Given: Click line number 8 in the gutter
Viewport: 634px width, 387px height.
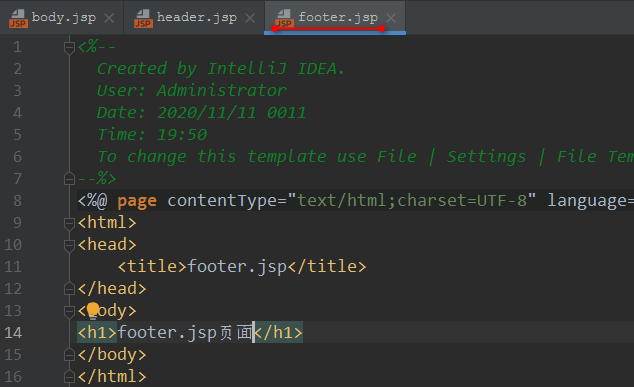Looking at the screenshot, I should click(17, 201).
